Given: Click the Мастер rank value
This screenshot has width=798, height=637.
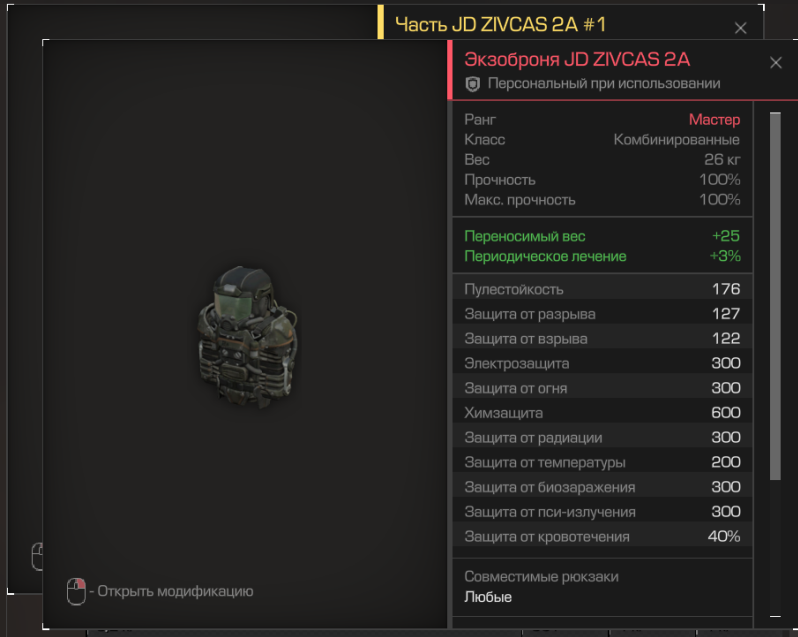Looking at the screenshot, I should [x=714, y=120].
